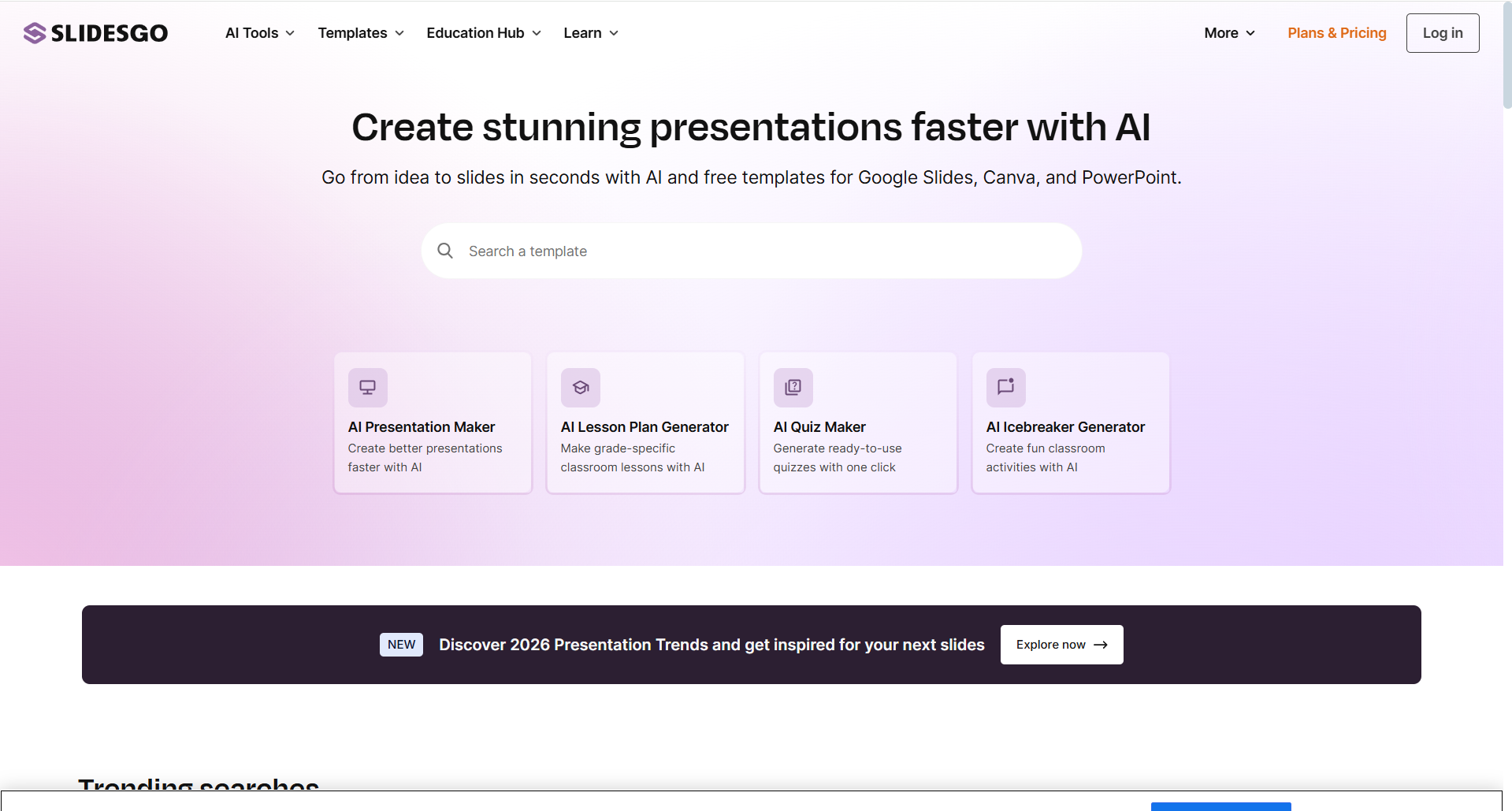Click the AI Lesson Plan Generator graduation cap icon
Screen dimensions: 1512x811
[581, 388]
